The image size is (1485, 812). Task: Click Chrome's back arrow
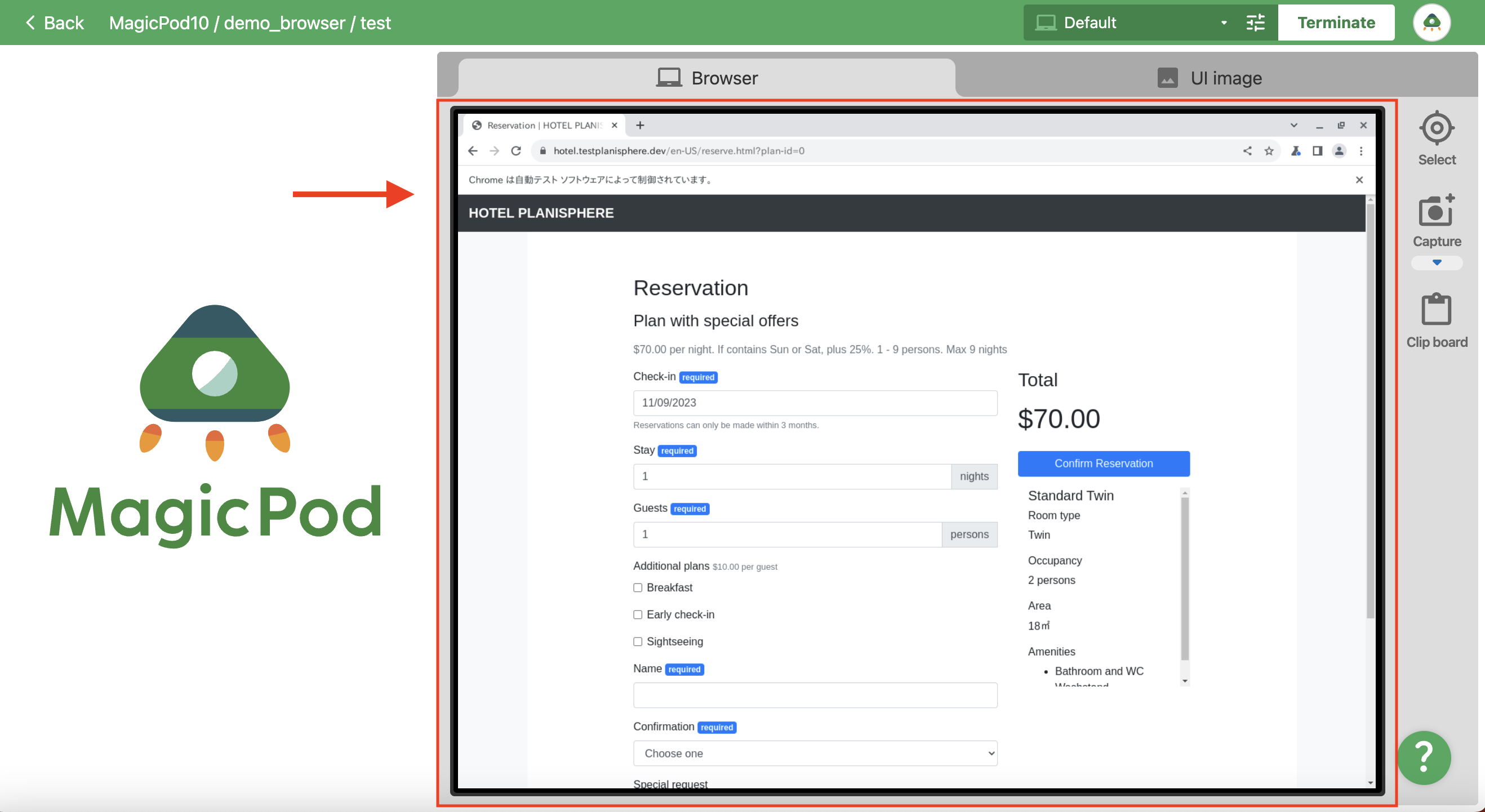pos(473,151)
